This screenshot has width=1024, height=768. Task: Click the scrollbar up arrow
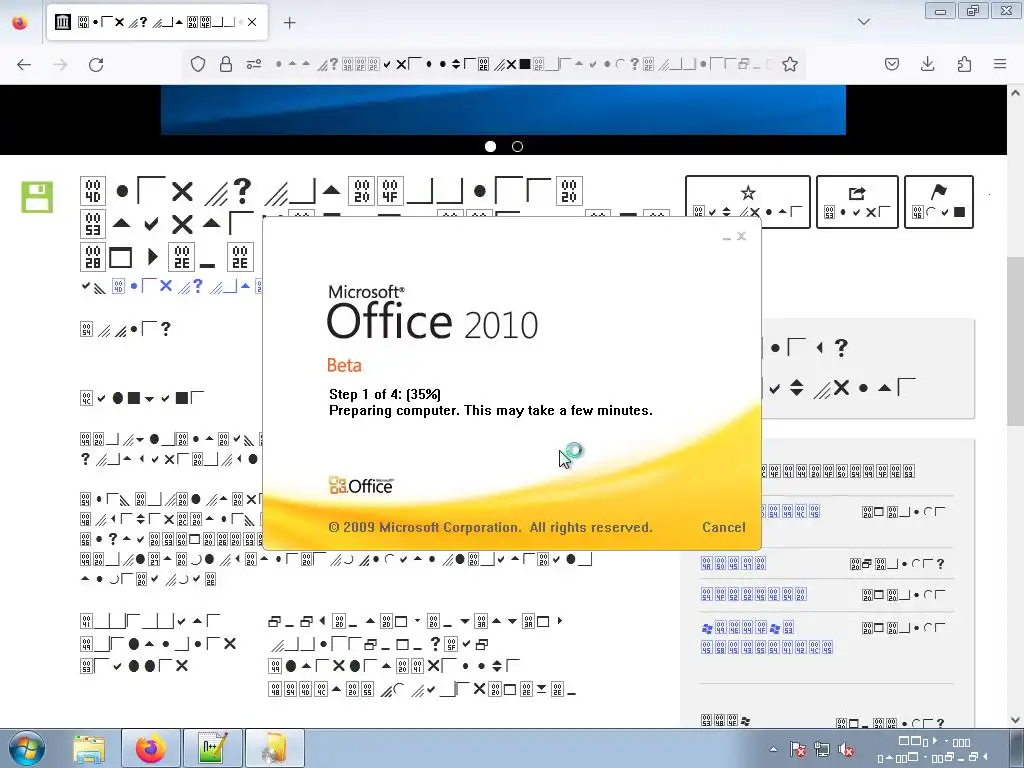1015,93
